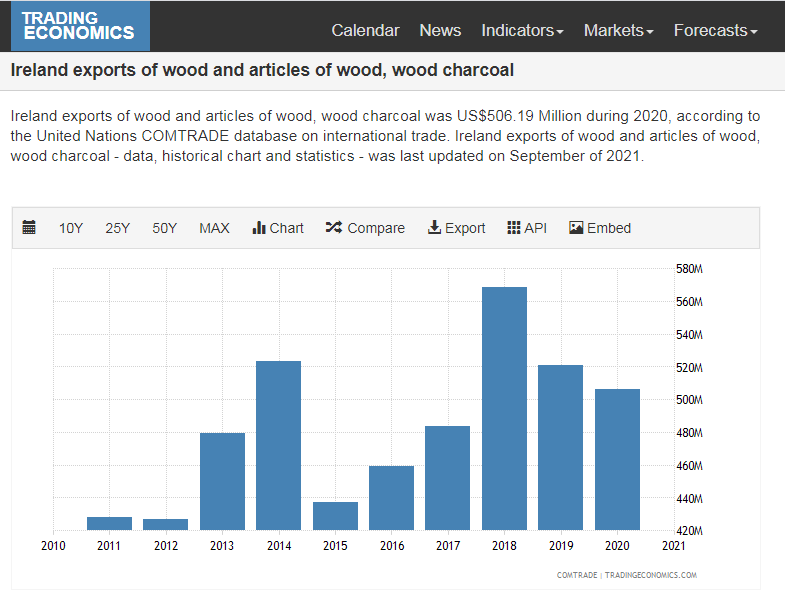Switch chart range to 25Y
785x612 pixels.
coord(118,228)
